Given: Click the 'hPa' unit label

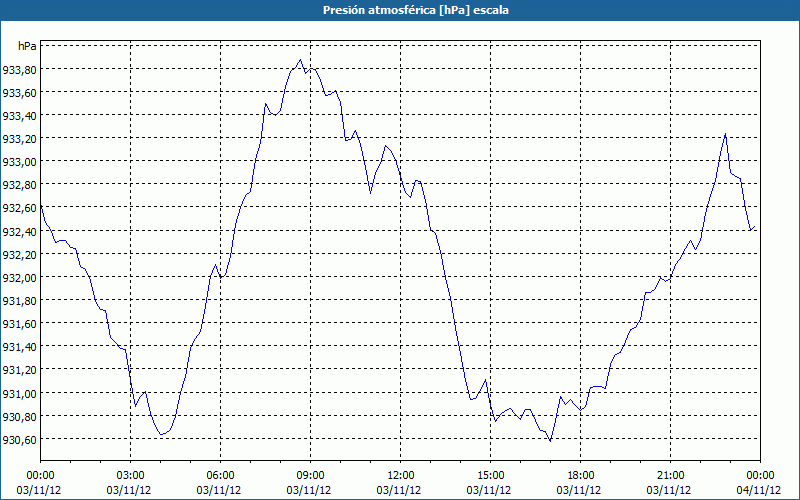Looking at the screenshot, I should (x=27, y=46).
